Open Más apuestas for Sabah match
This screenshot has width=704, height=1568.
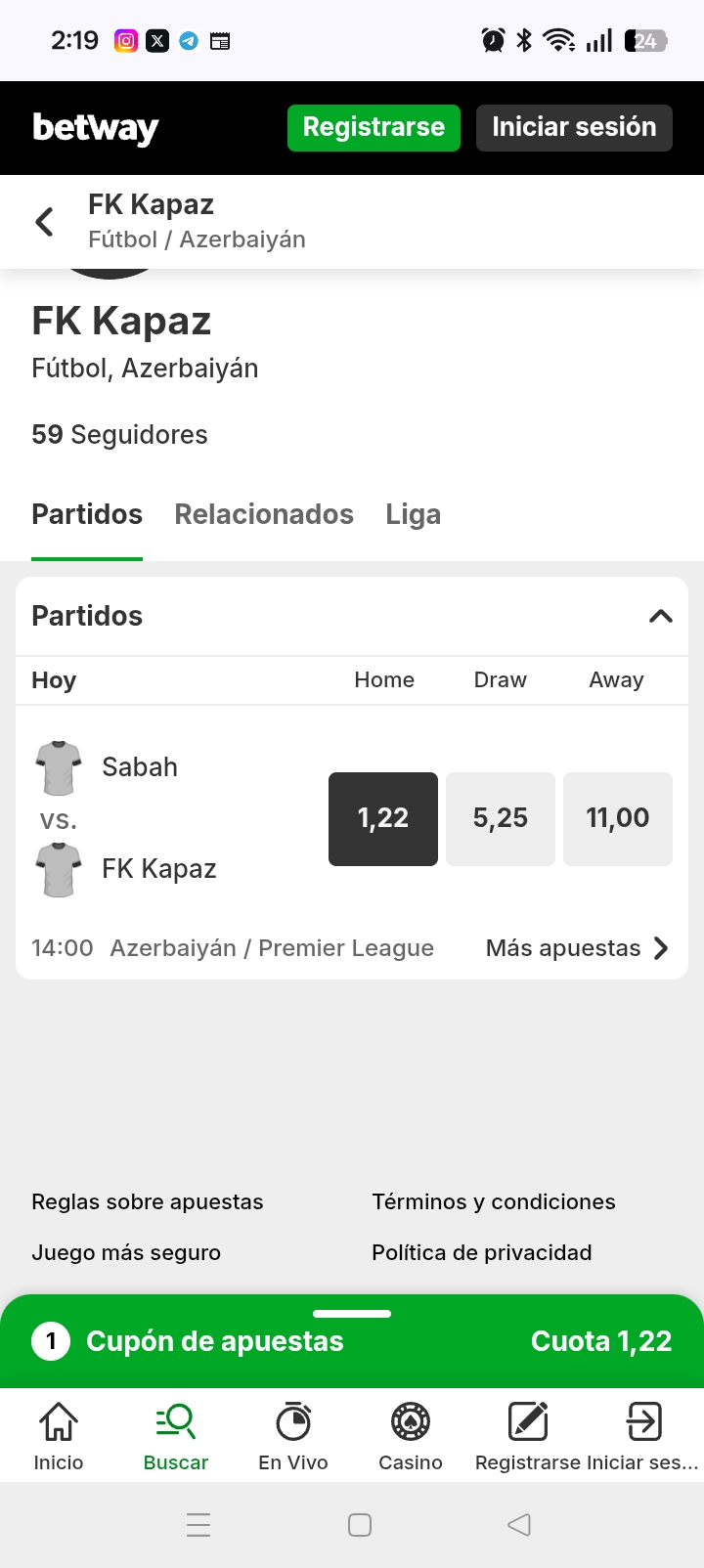[x=577, y=948]
